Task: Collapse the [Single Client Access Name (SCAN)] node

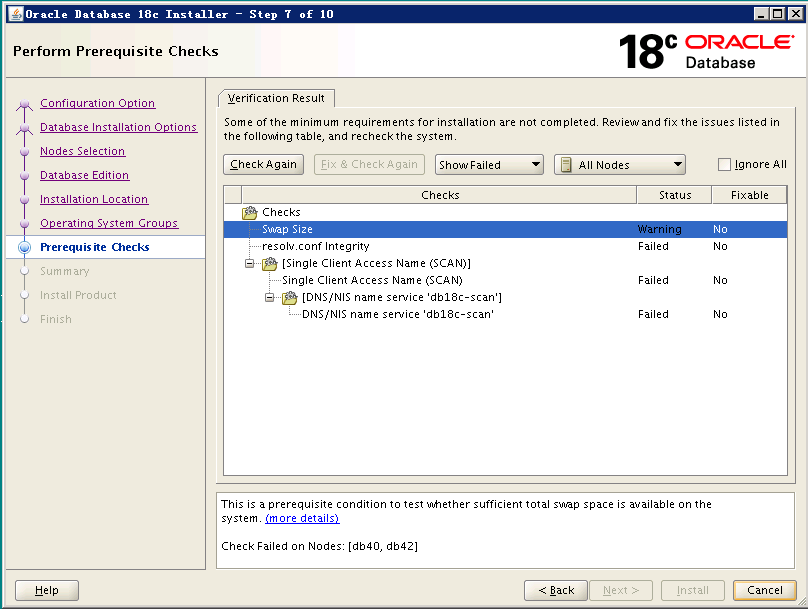Action: click(249, 263)
